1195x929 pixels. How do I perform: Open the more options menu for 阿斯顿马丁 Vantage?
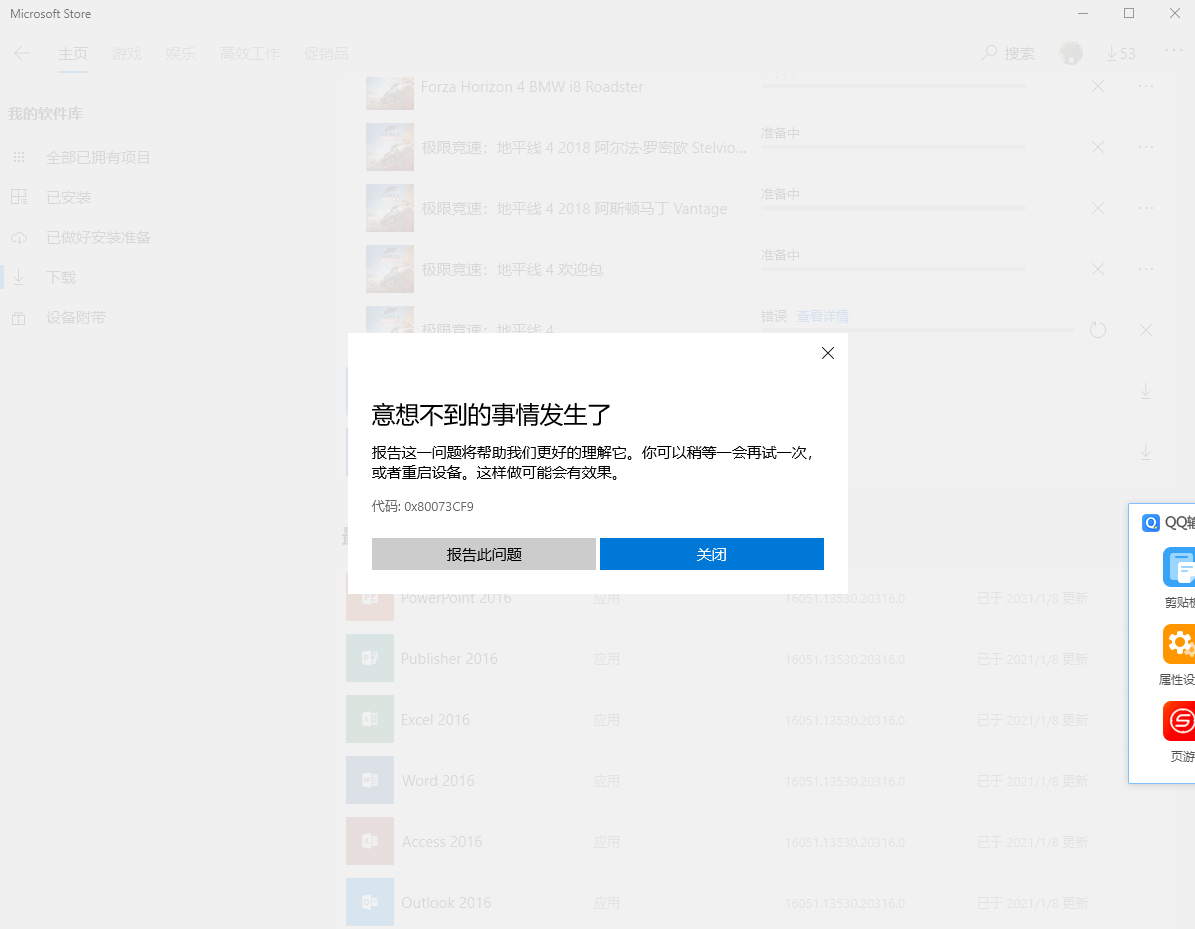1146,208
